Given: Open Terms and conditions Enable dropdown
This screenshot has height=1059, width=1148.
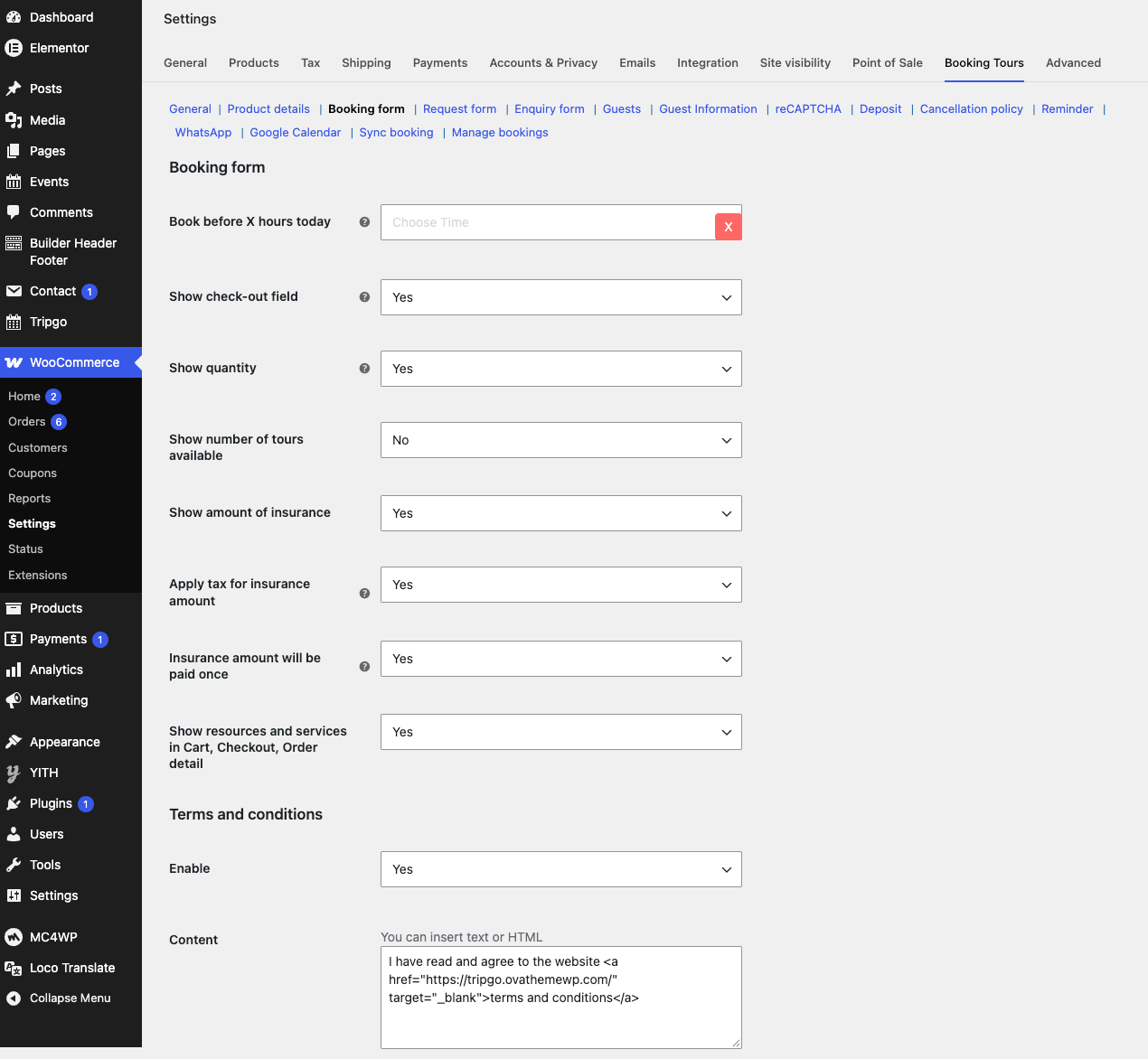Looking at the screenshot, I should [x=561, y=869].
